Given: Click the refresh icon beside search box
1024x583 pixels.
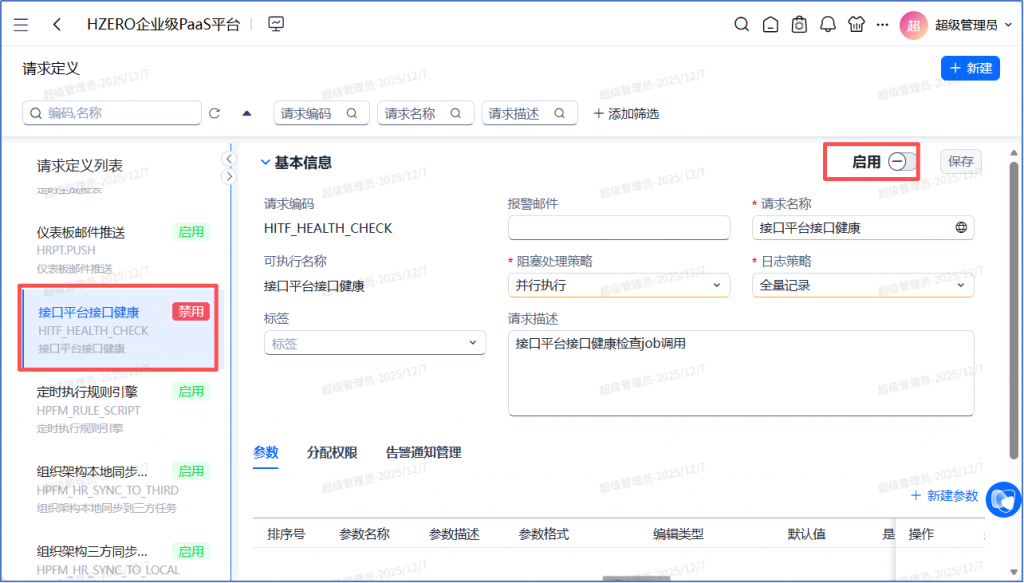Looking at the screenshot, I should pyautogui.click(x=214, y=114).
